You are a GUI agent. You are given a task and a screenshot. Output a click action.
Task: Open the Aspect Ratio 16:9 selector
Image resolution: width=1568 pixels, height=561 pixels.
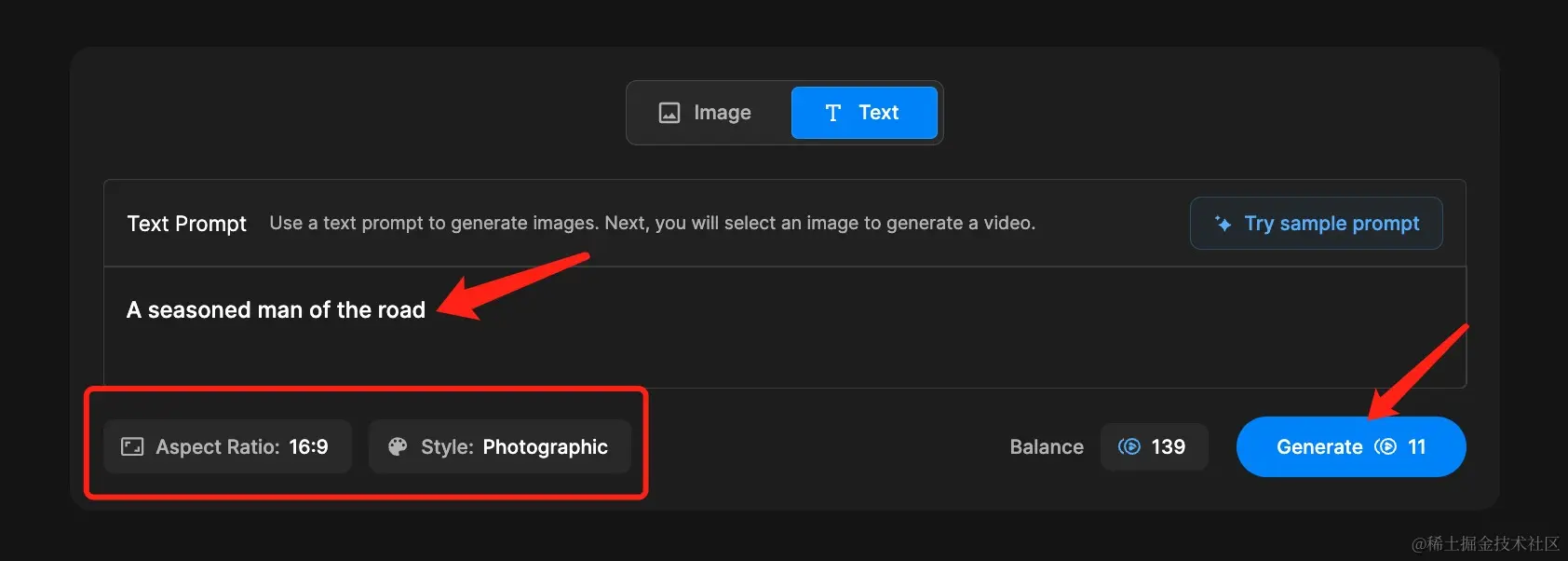(x=227, y=447)
